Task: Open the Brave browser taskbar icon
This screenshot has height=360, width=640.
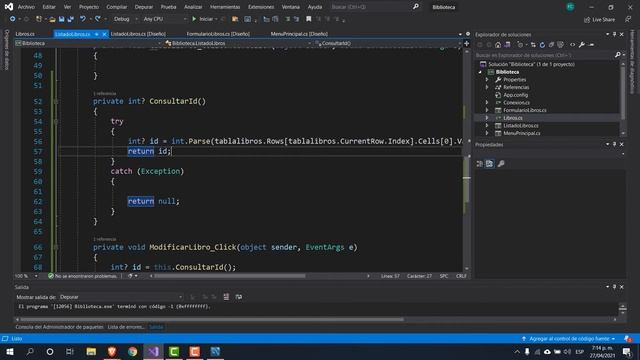Action: click(x=112, y=351)
